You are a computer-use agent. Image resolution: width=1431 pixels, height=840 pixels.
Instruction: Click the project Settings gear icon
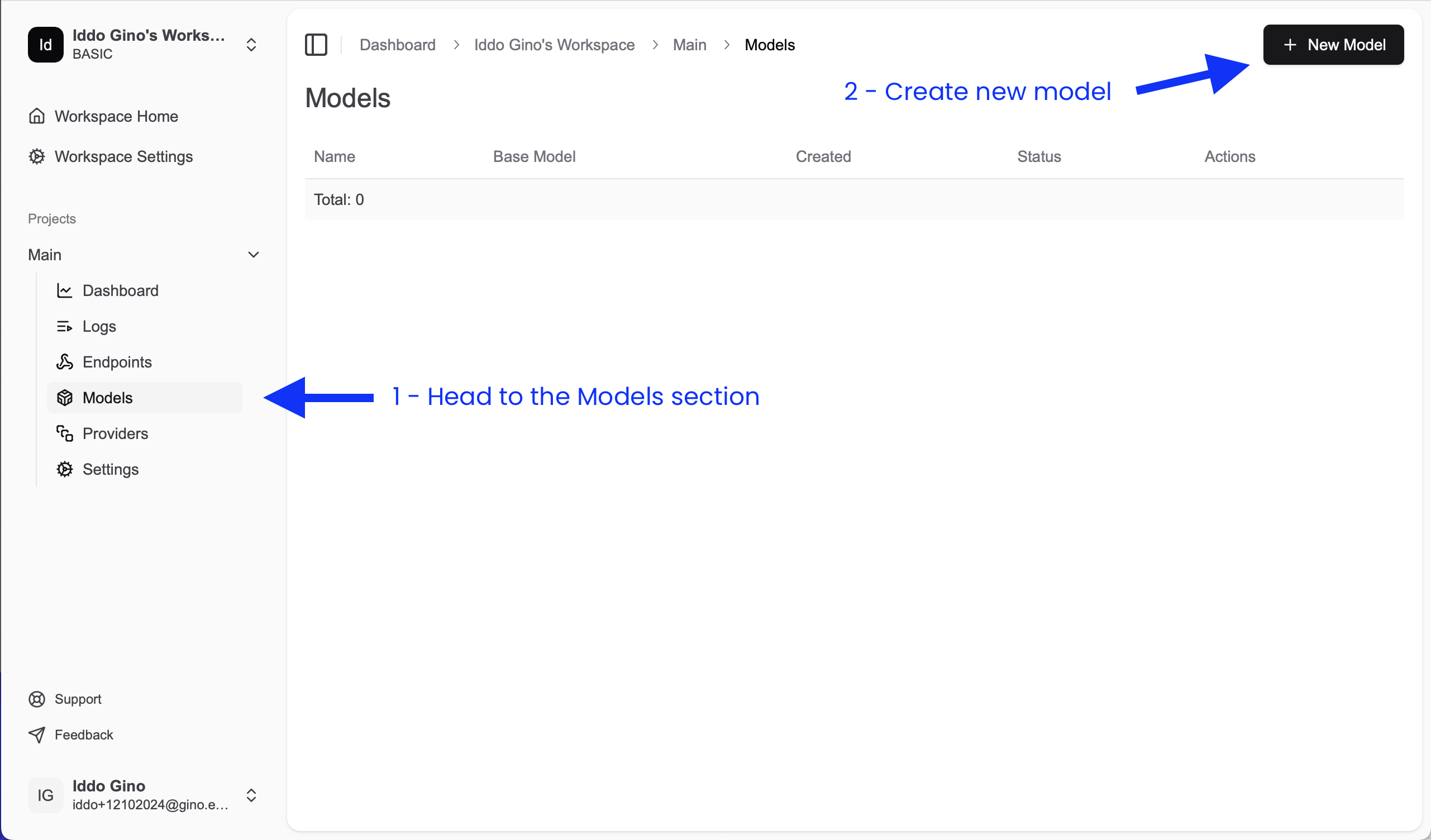click(65, 469)
